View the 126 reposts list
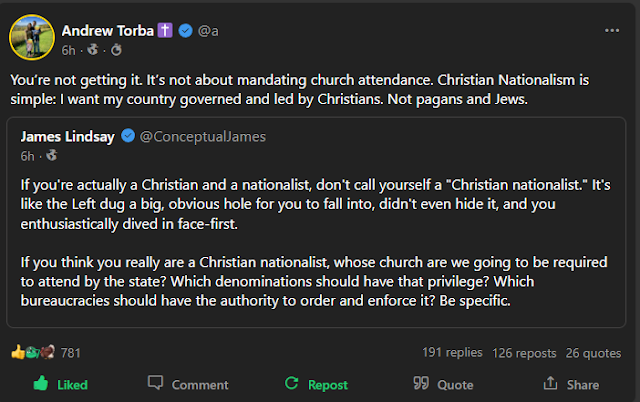This screenshot has height=402, width=640. click(x=522, y=352)
